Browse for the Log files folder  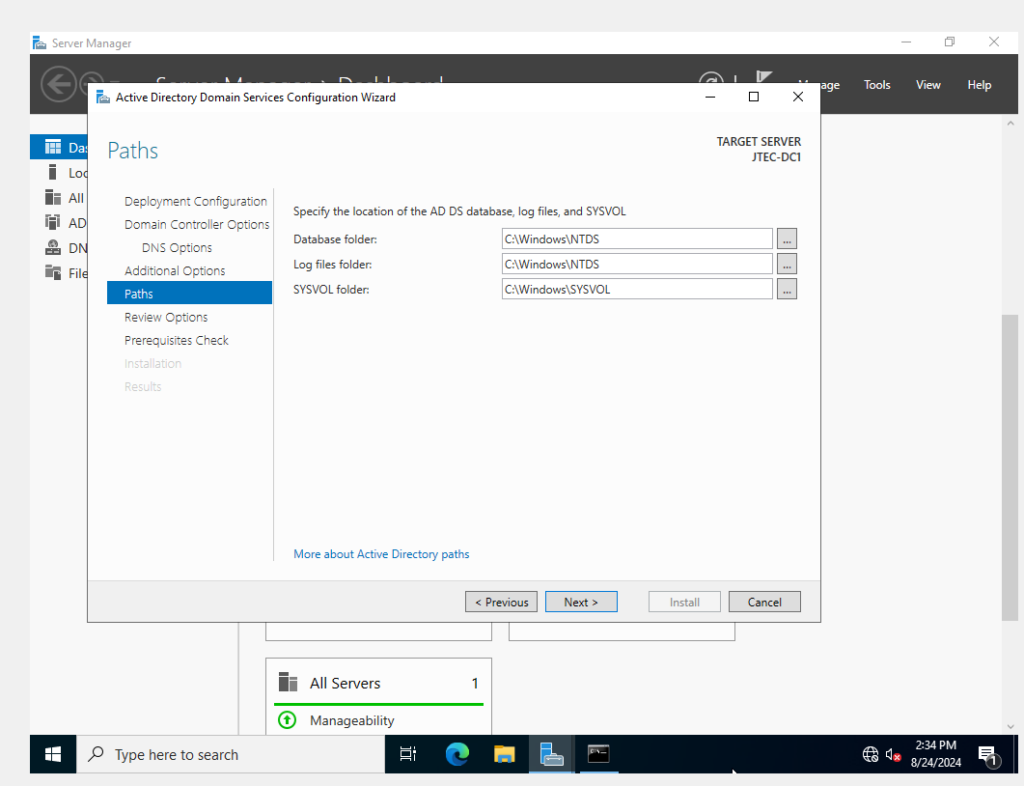[x=787, y=264]
